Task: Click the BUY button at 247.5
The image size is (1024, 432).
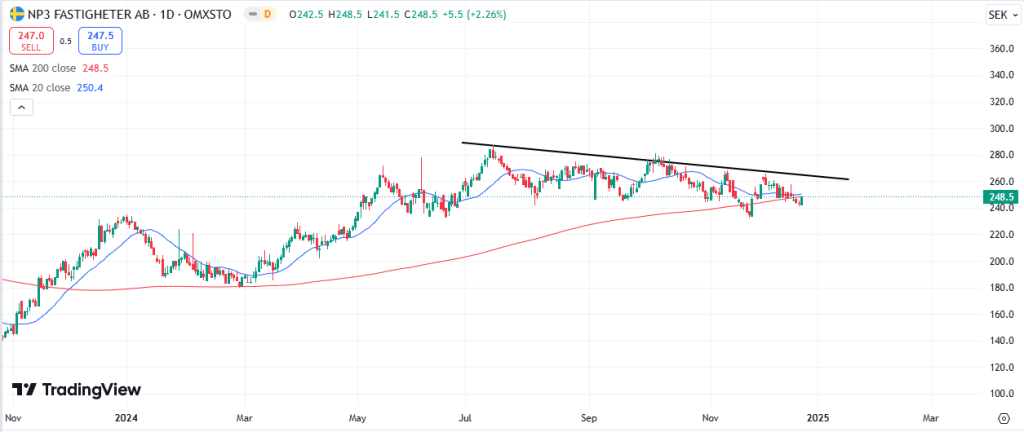Action: click(86, 41)
